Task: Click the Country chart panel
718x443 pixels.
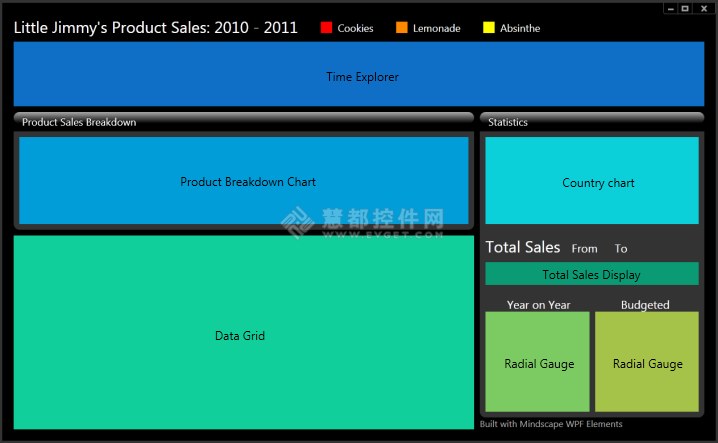Action: pos(592,180)
